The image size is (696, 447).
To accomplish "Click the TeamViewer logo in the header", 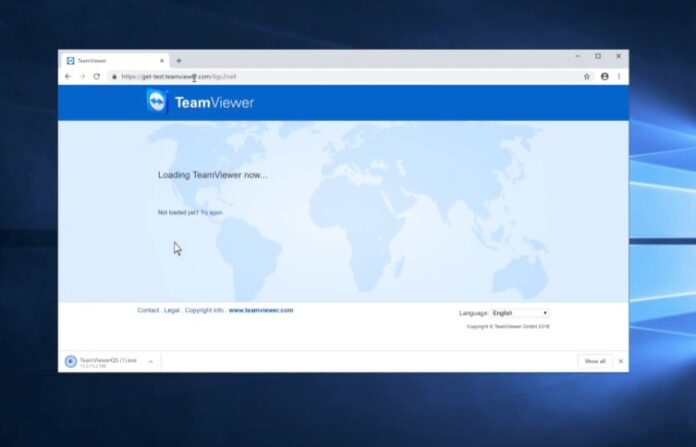I will (x=200, y=102).
